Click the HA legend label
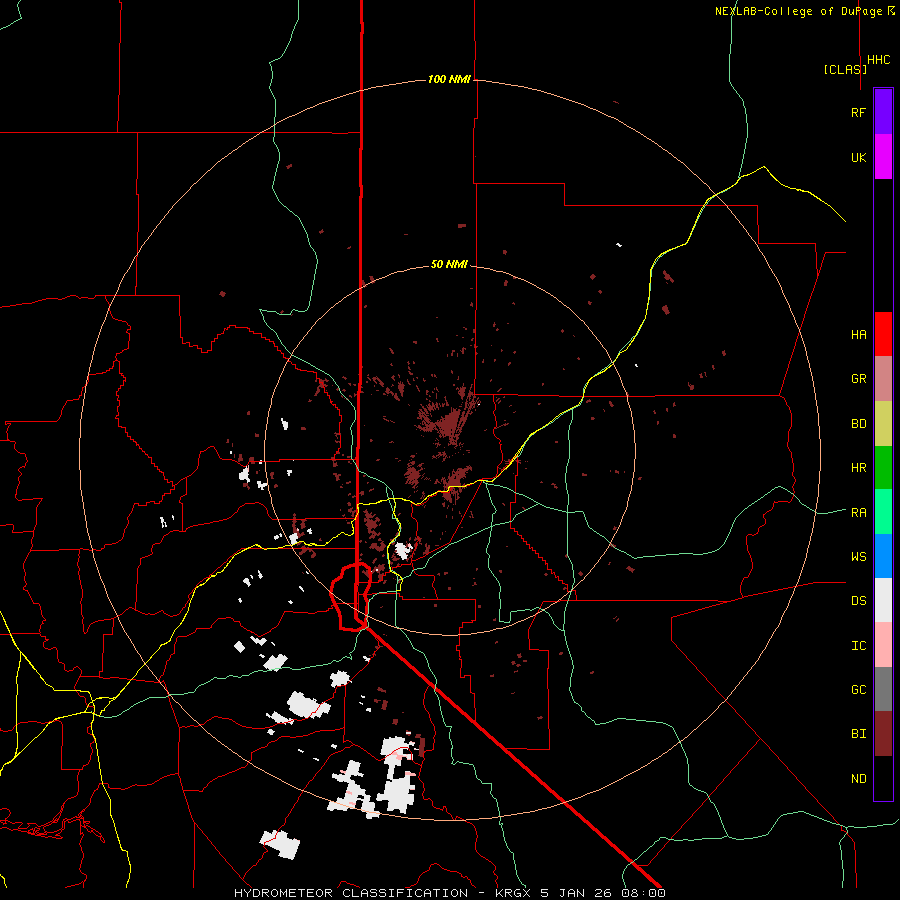This screenshot has width=900, height=900. (x=858, y=335)
